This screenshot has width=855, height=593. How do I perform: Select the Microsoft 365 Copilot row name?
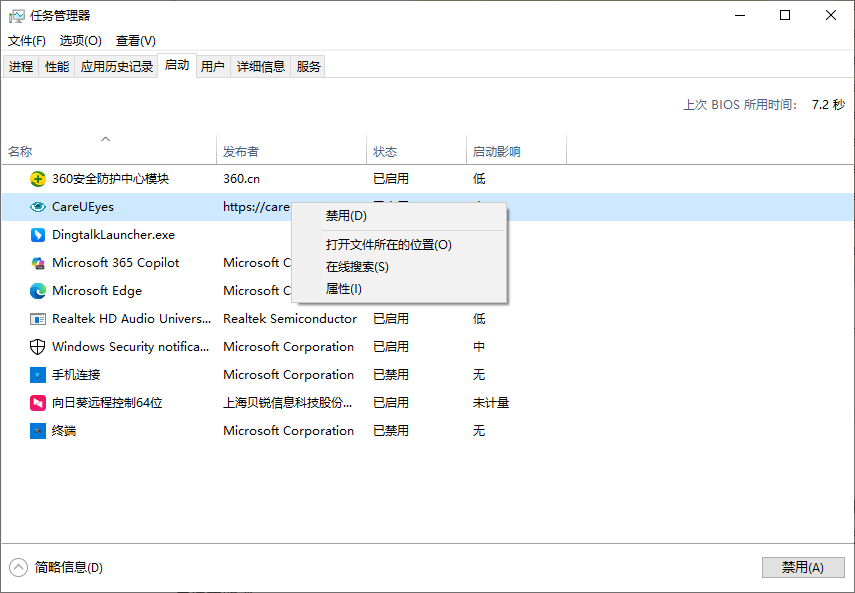[x=116, y=263]
